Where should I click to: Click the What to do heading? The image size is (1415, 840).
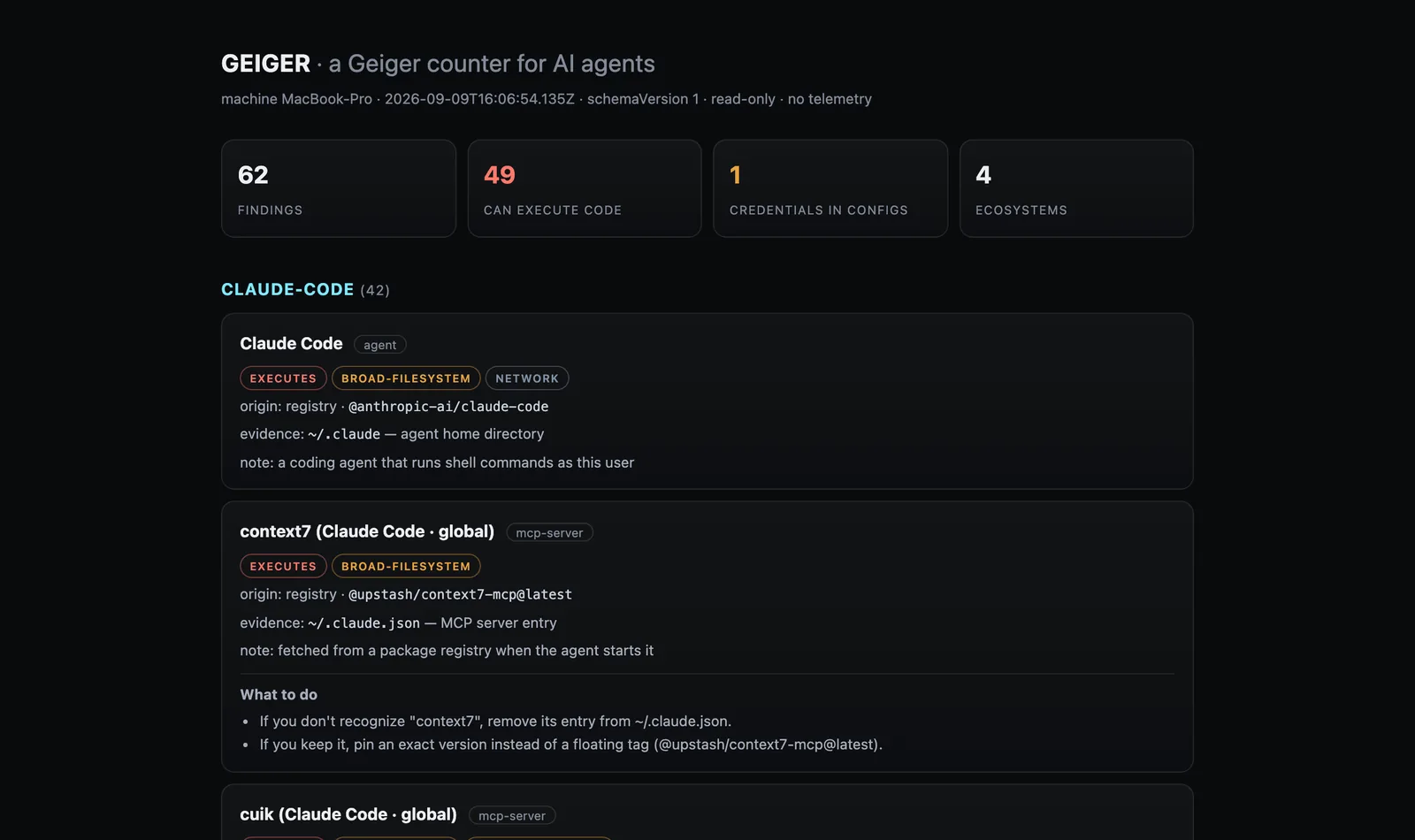pyautogui.click(x=279, y=695)
